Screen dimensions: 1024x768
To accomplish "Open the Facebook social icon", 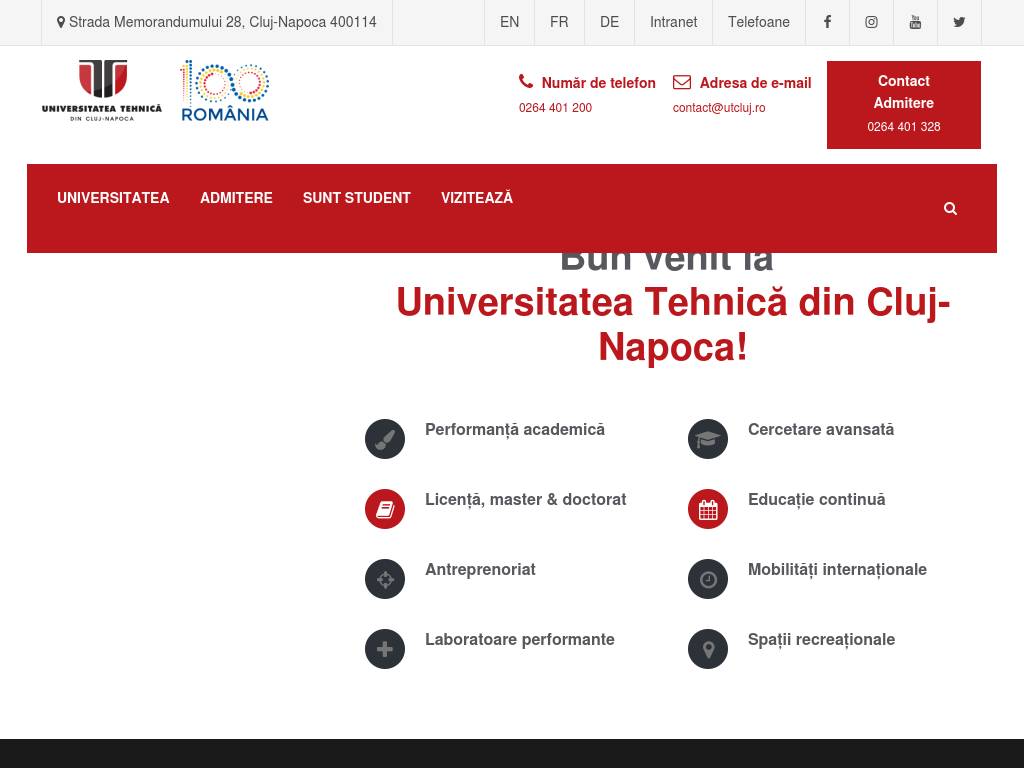I will point(827,22).
